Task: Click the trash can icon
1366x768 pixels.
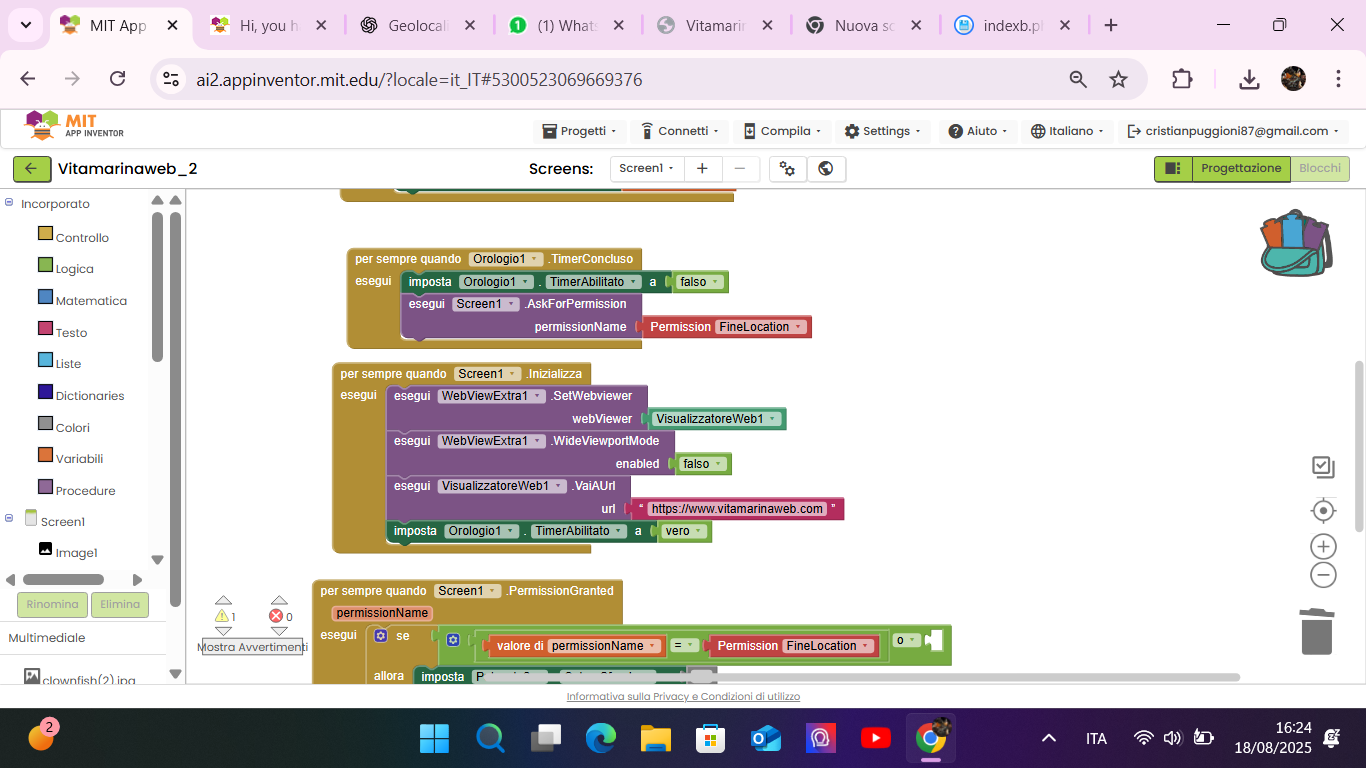Action: (x=1316, y=630)
